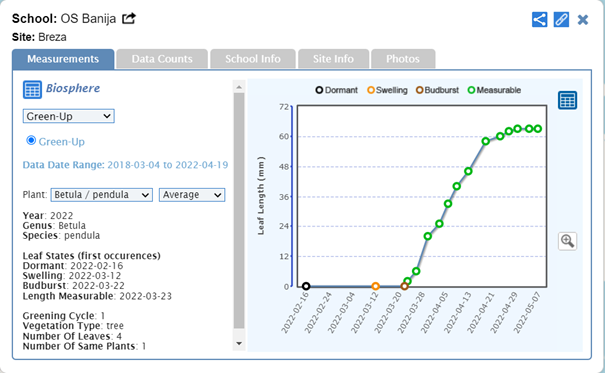
Task: Click the scrollbar down arrow
Action: pos(239,343)
